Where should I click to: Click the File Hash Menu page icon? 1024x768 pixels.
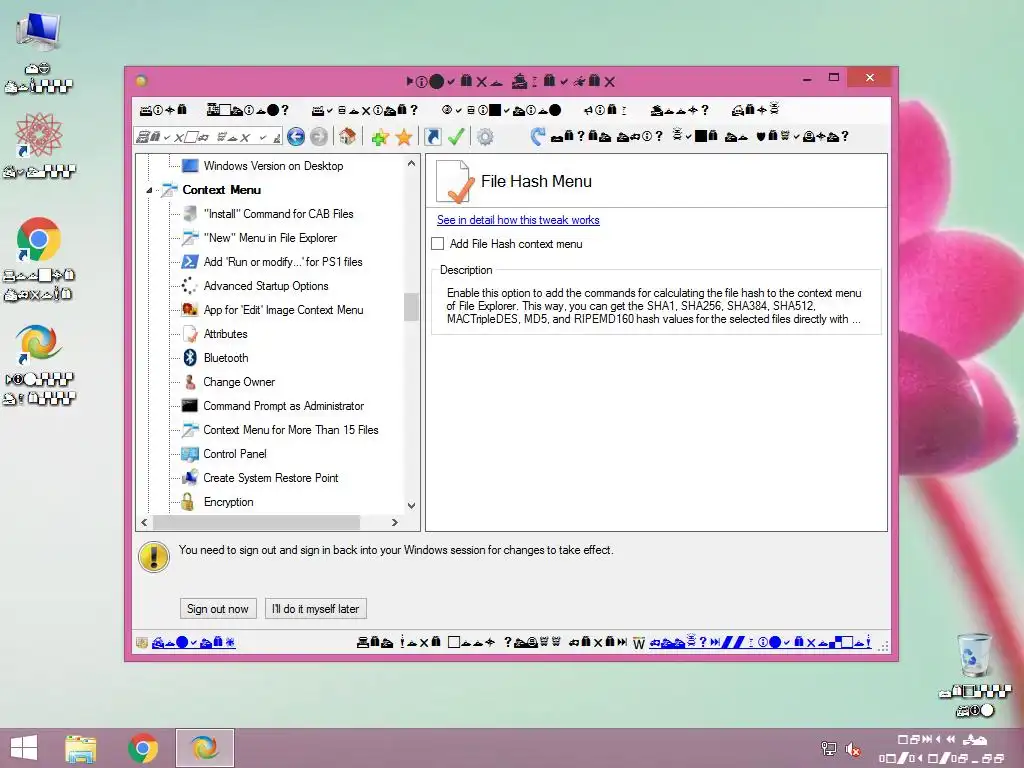point(455,181)
